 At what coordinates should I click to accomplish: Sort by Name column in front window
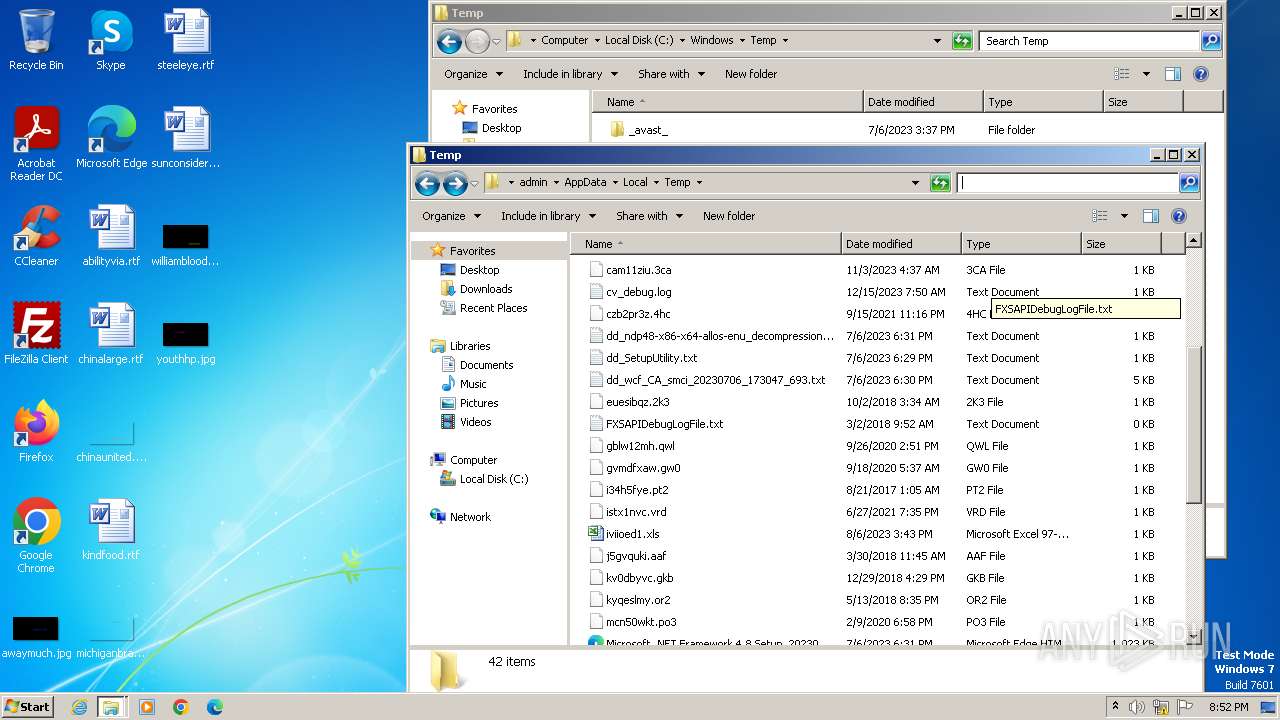(706, 244)
